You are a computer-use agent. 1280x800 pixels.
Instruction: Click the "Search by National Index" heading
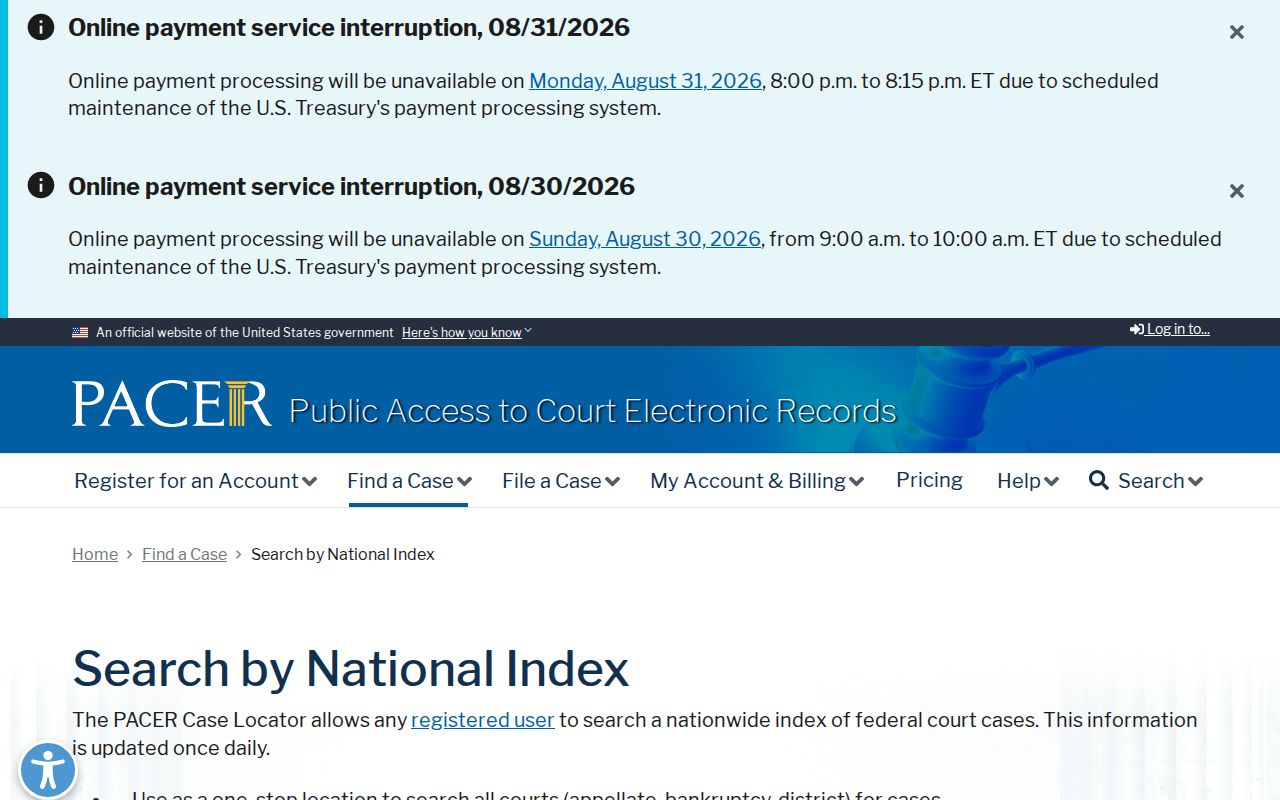[351, 668]
